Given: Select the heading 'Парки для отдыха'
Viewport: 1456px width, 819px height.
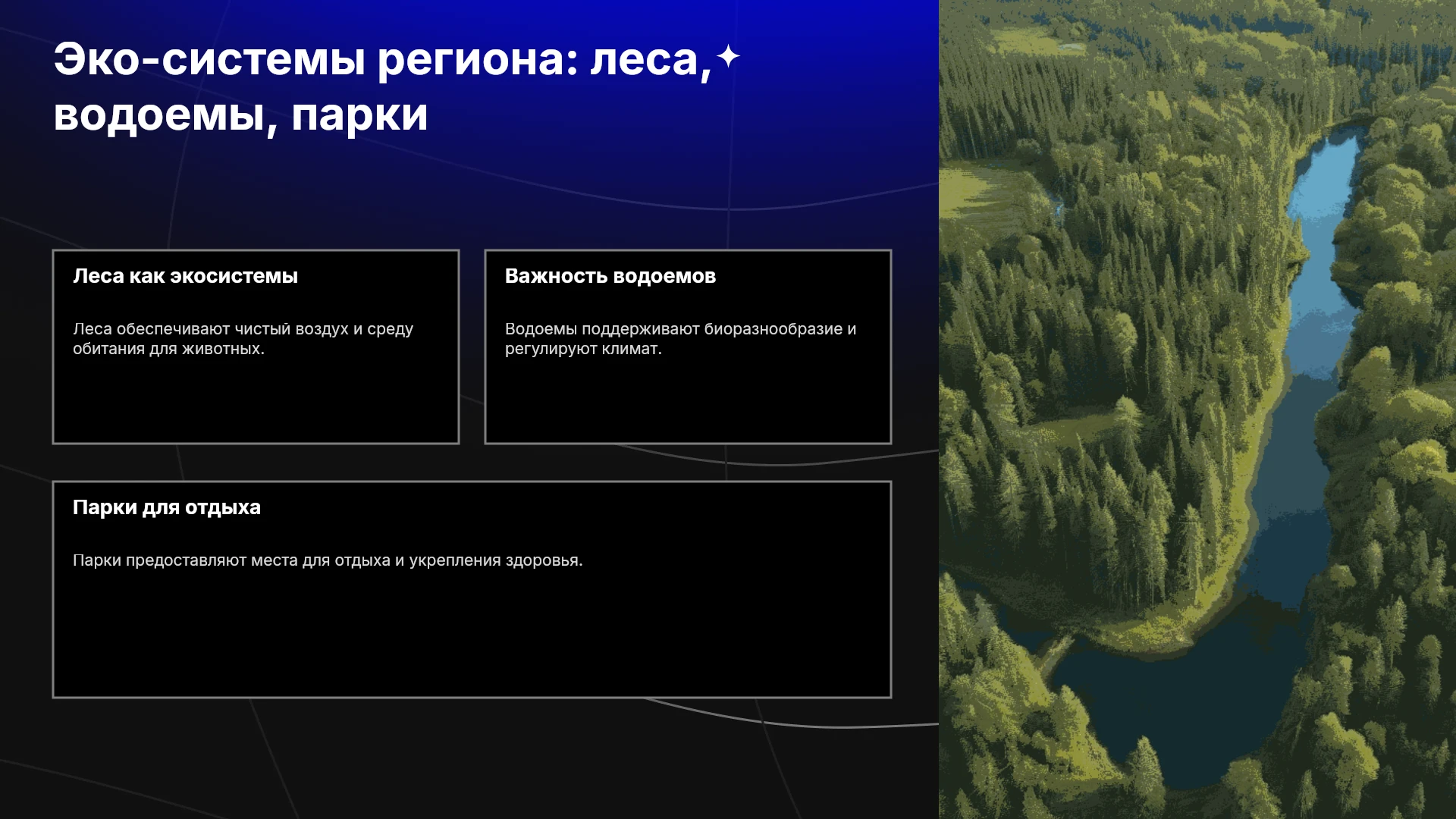Looking at the screenshot, I should tap(167, 507).
